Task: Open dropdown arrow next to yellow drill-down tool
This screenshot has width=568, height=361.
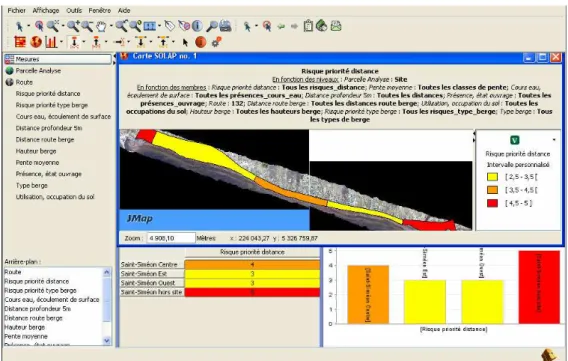Action: 151,42
